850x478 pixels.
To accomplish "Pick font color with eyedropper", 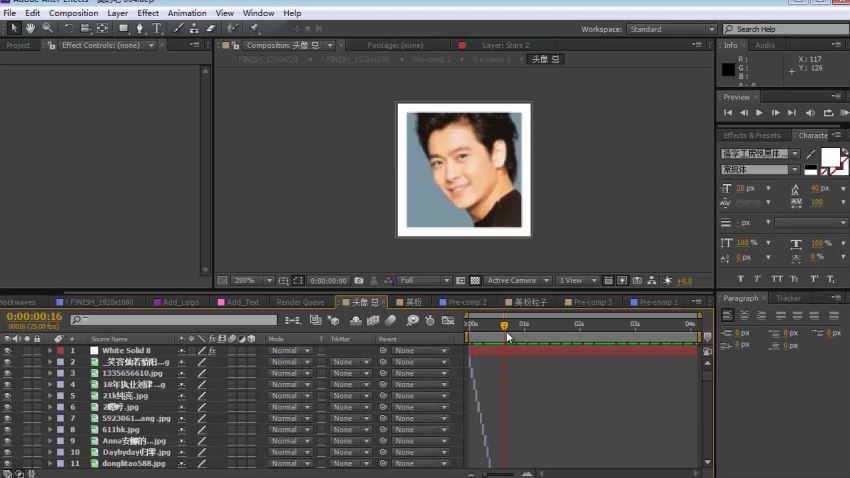I will coord(810,154).
